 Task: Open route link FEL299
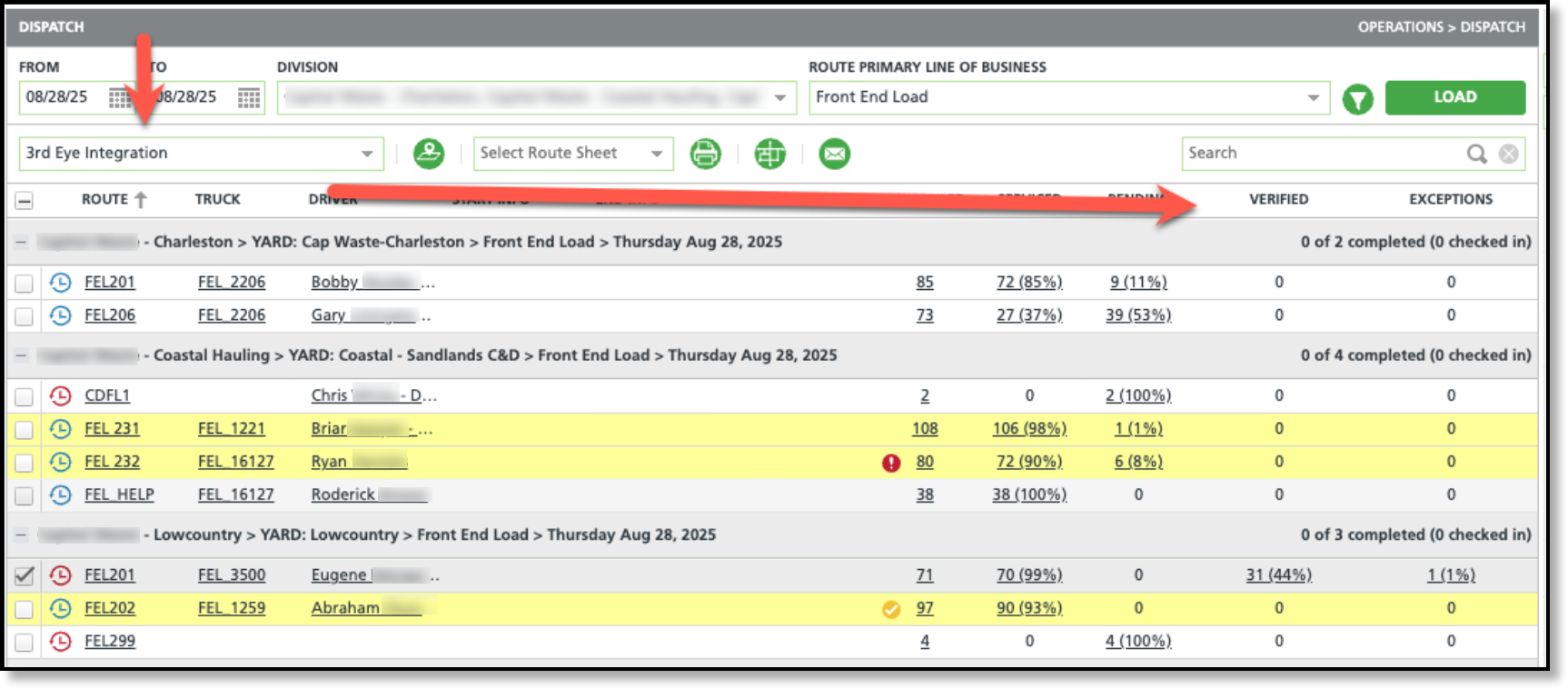[x=110, y=642]
